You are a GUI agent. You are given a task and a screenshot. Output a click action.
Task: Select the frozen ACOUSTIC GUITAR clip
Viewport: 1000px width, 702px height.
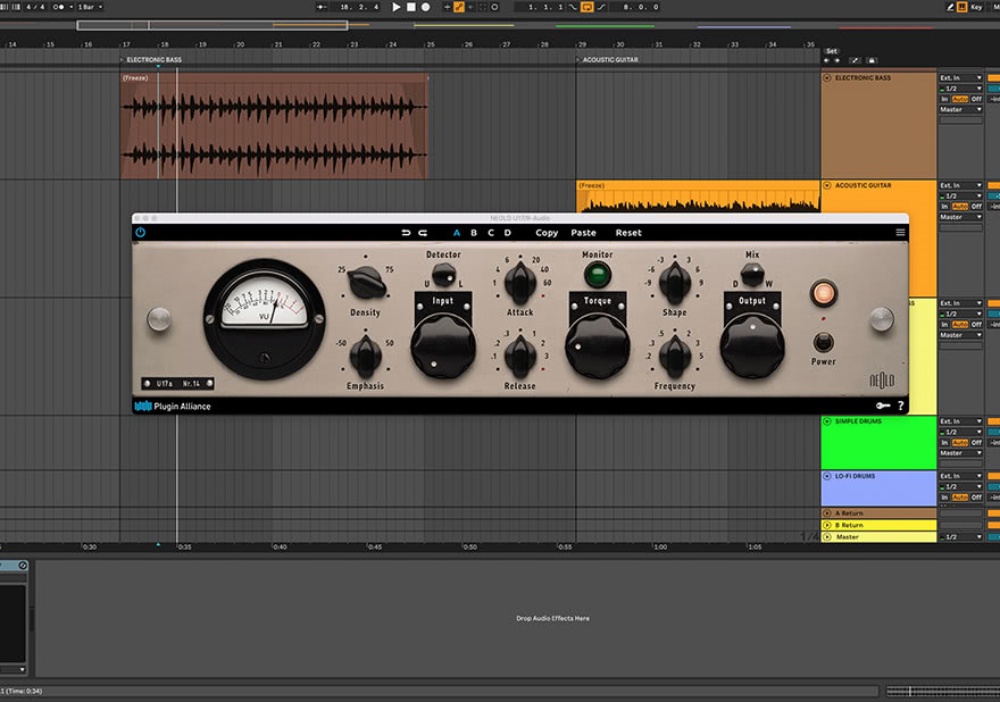698,196
